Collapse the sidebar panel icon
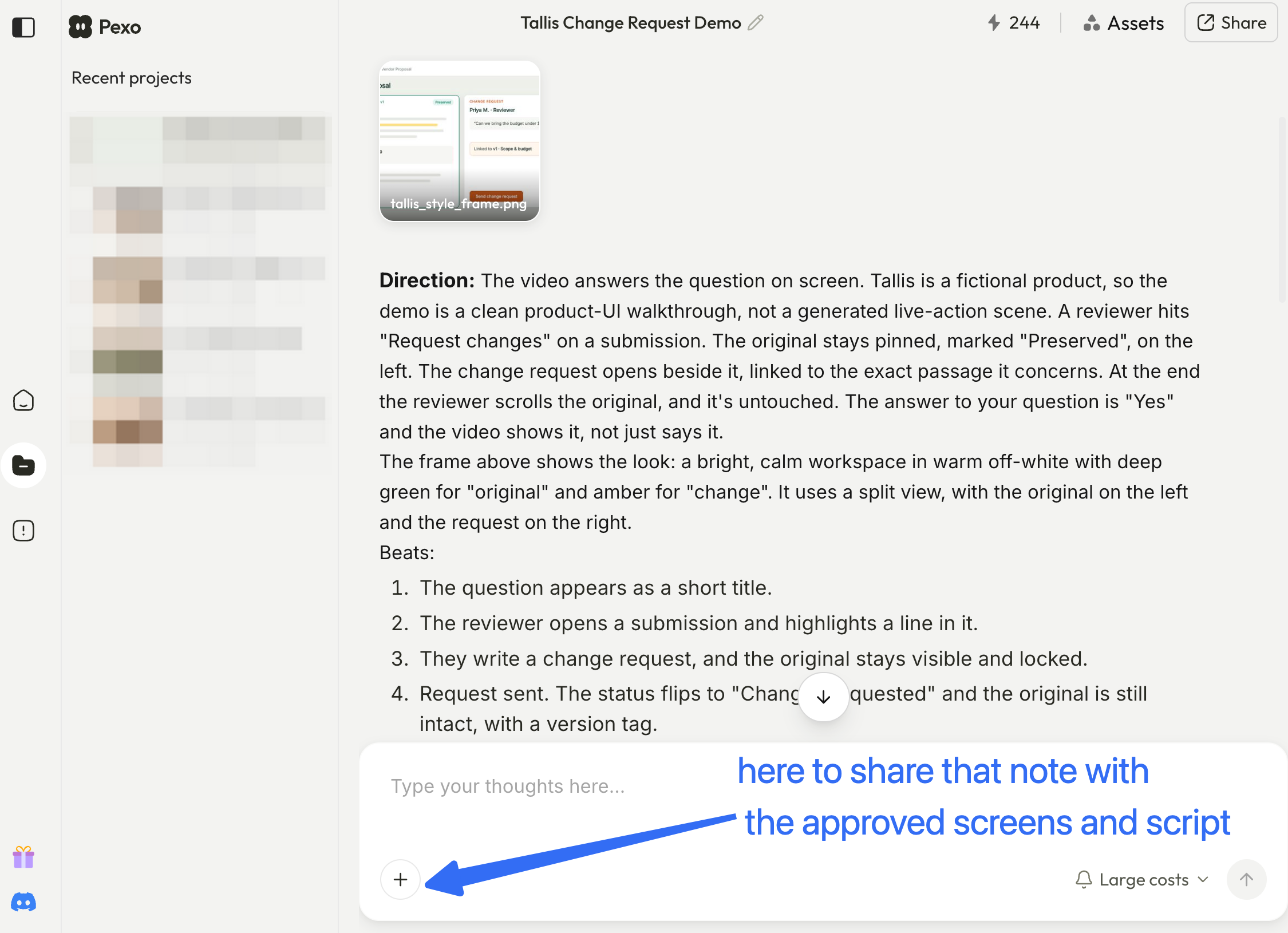The width and height of the screenshot is (1288, 933). [23, 27]
